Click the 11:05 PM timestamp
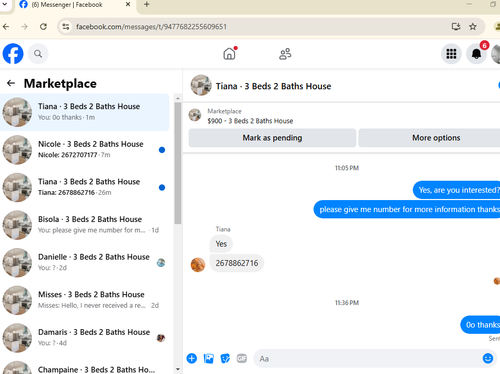500x374 pixels. (x=347, y=168)
